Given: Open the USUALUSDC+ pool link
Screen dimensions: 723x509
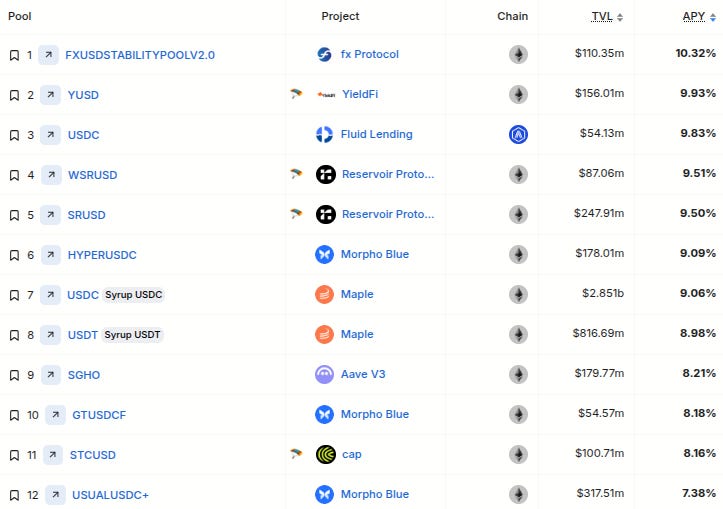Looking at the screenshot, I should (110, 495).
